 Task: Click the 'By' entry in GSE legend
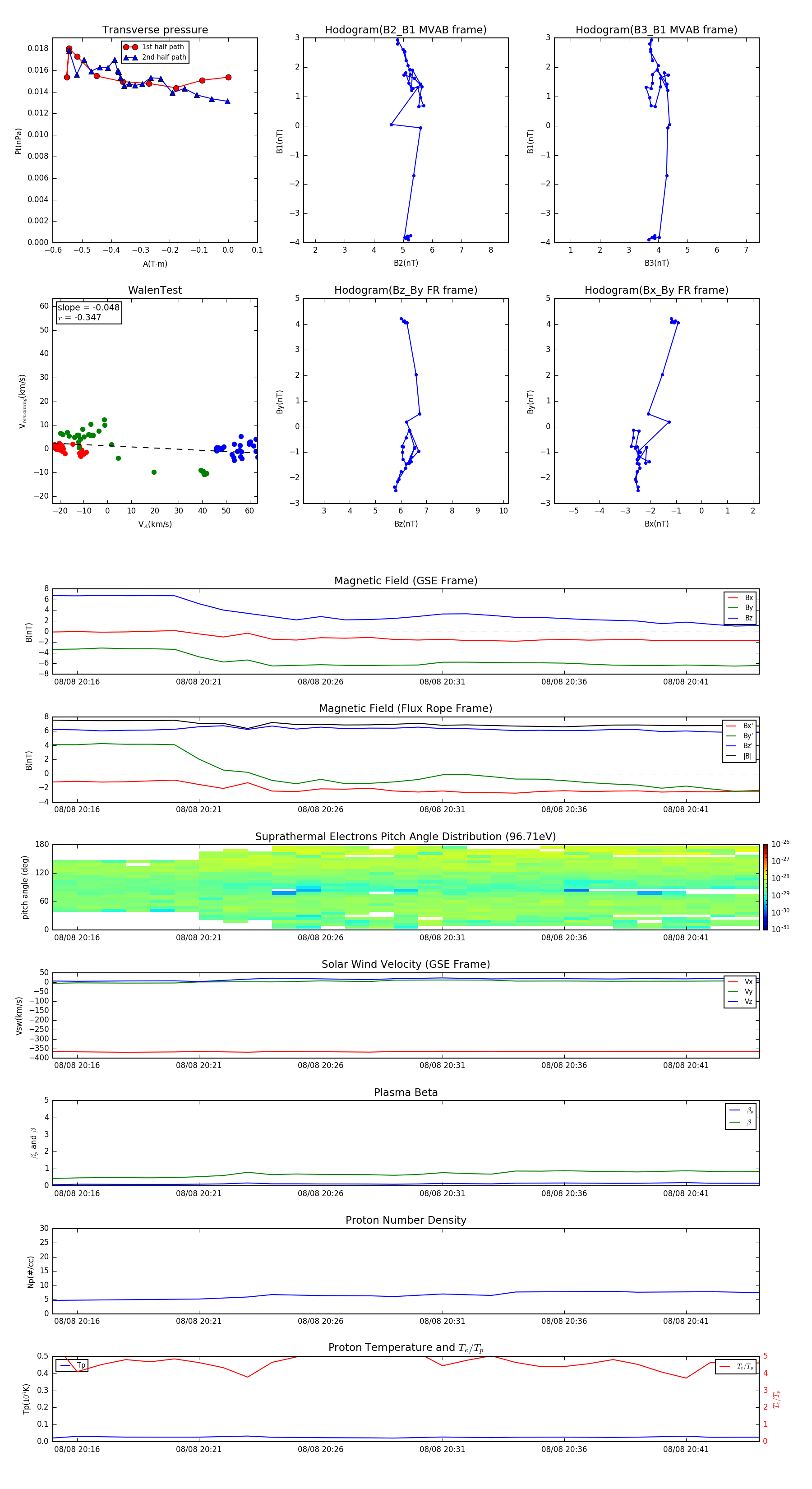(x=740, y=608)
